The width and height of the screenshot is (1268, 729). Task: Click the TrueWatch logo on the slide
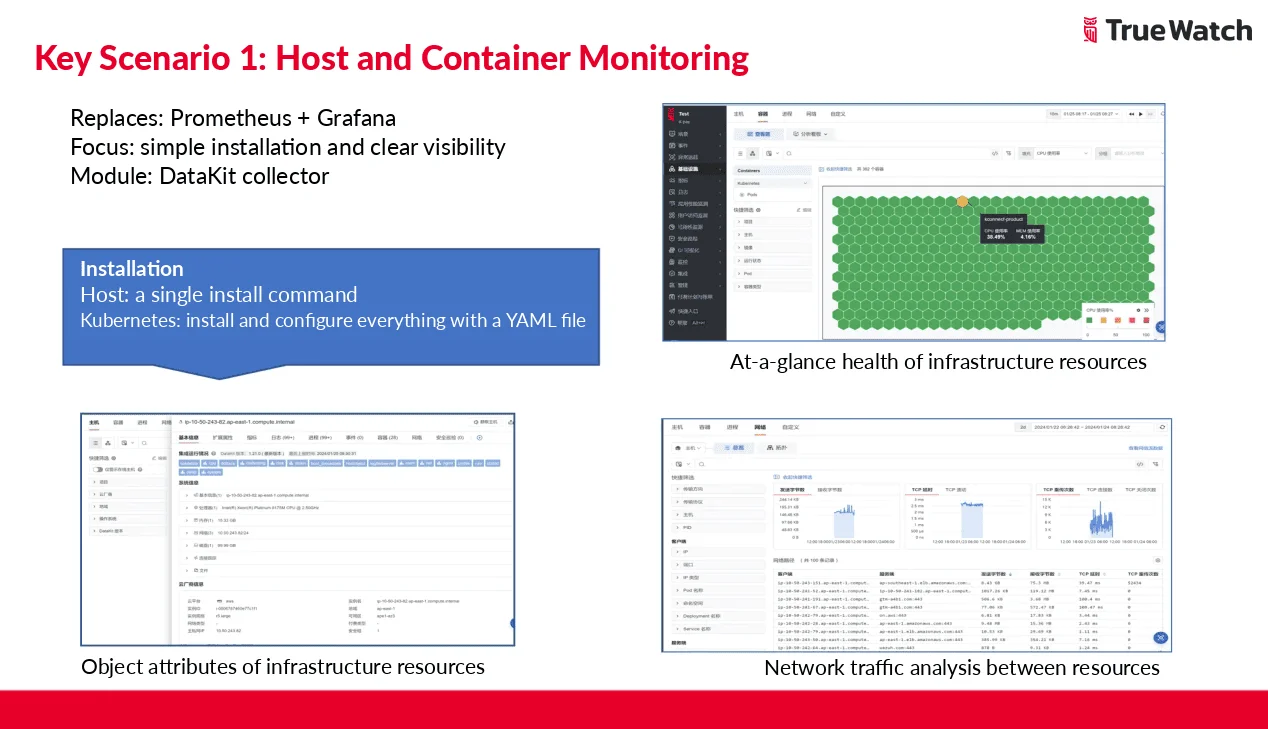click(1167, 30)
